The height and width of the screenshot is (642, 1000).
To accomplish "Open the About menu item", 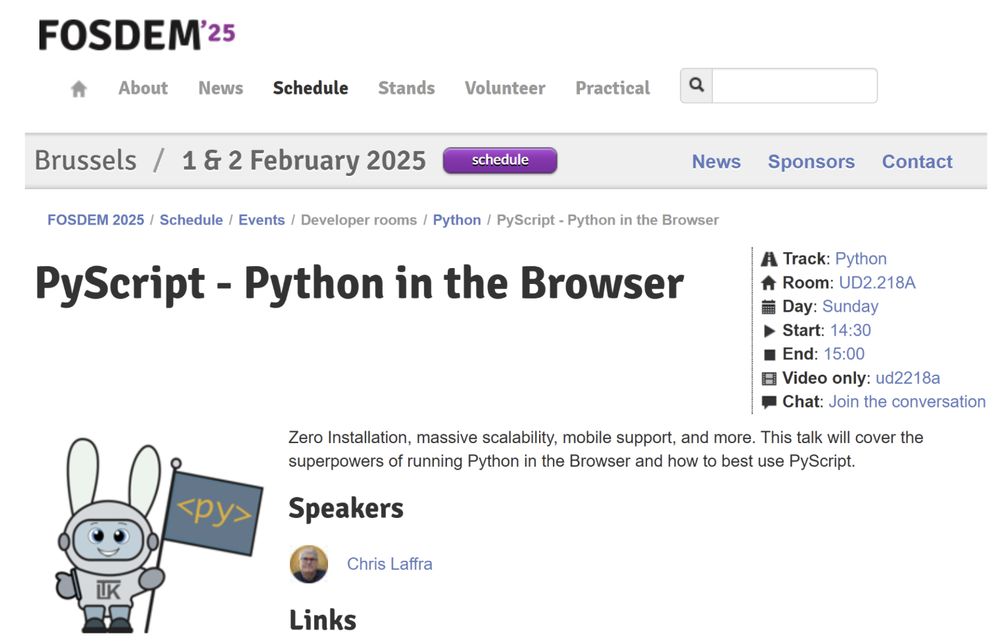I will point(143,88).
